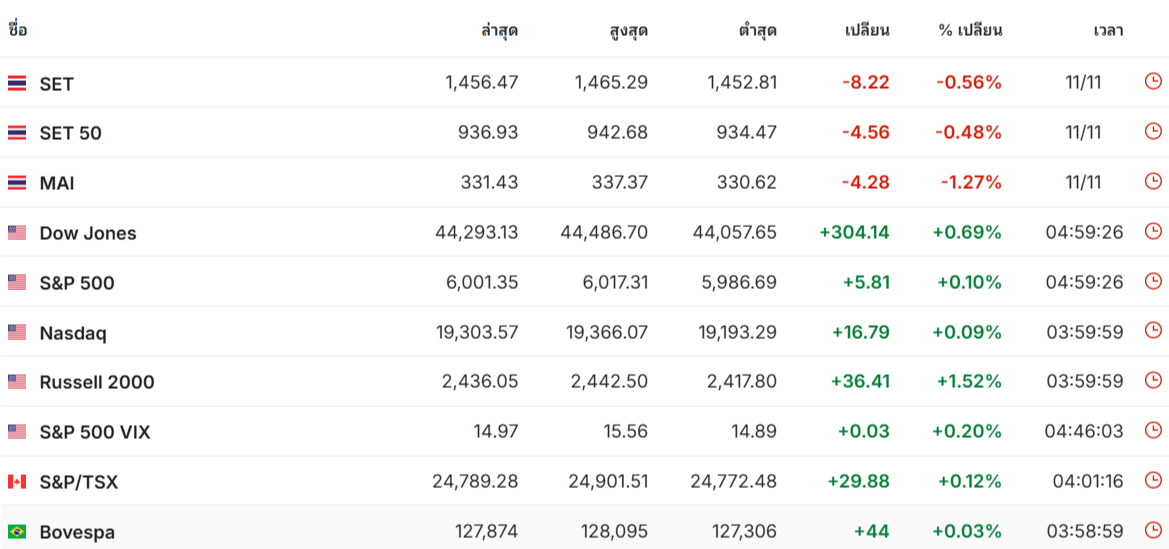Click the Canadian flag beside S&P/TSX
This screenshot has height=549, width=1169.
click(17, 482)
